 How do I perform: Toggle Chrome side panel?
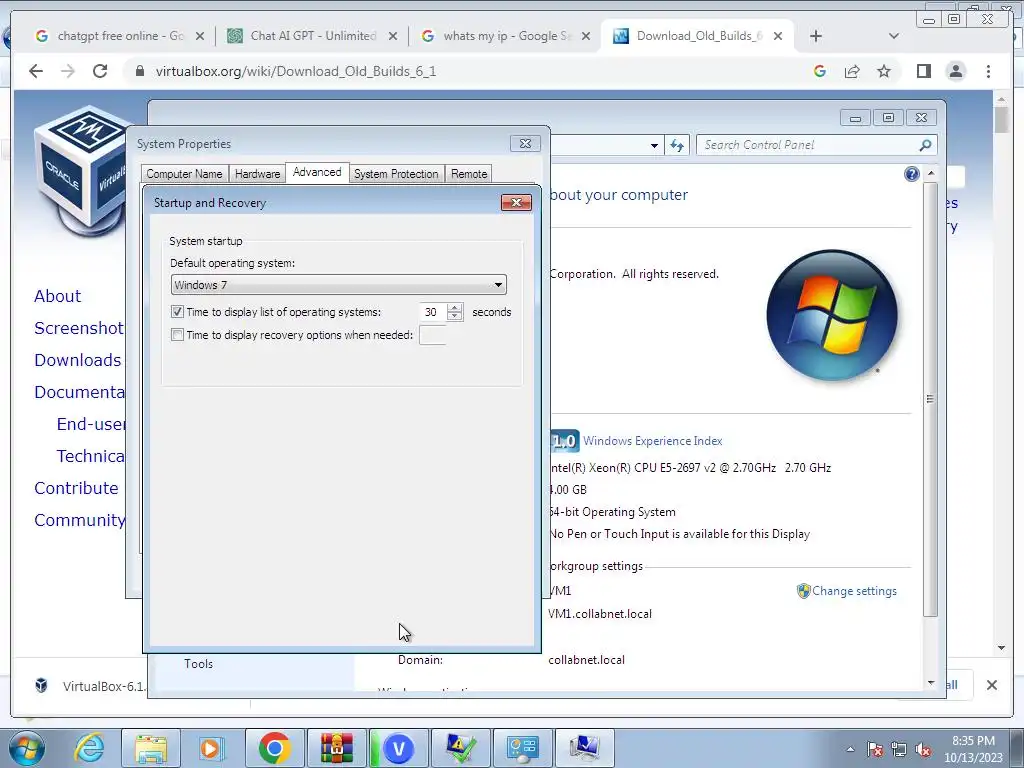tap(923, 71)
